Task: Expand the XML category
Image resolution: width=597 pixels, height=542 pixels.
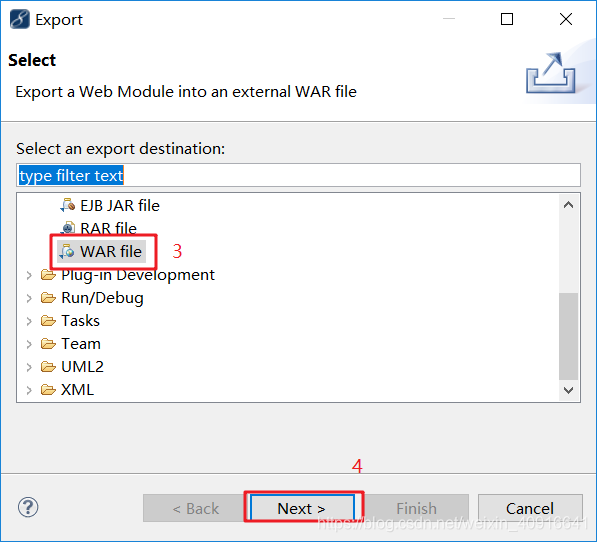Action: (x=29, y=390)
